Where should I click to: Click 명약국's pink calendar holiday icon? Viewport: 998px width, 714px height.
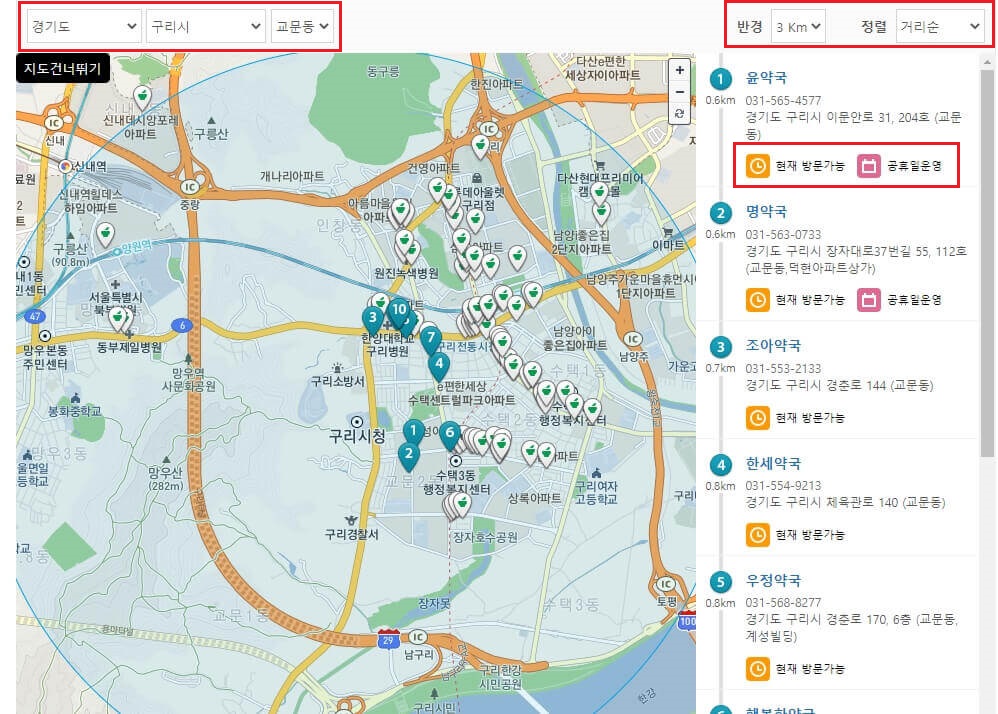869,300
